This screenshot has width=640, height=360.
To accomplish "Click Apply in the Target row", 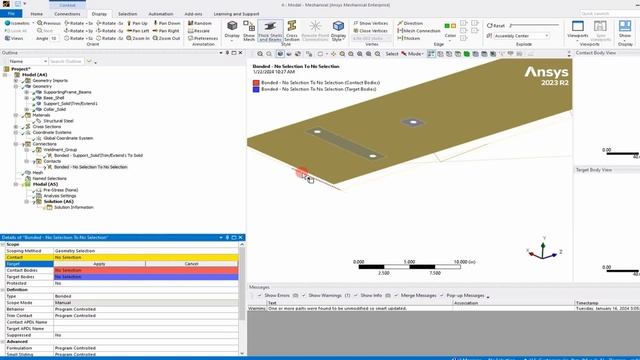I will click(x=100, y=264).
